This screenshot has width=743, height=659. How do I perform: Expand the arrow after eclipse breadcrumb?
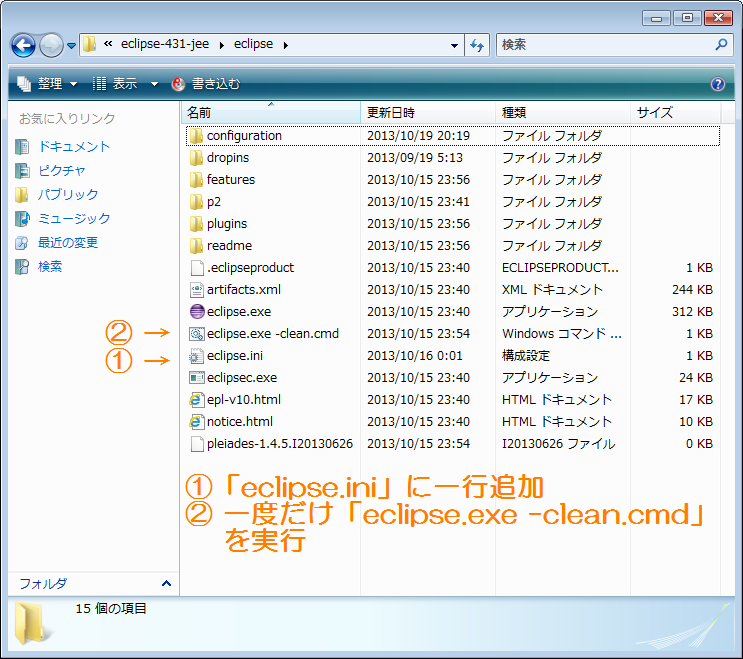click(285, 45)
